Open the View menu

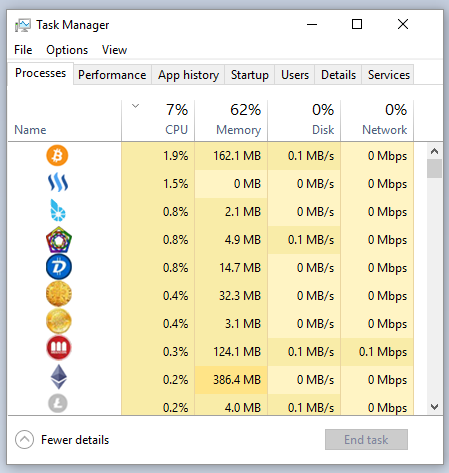tap(114, 50)
